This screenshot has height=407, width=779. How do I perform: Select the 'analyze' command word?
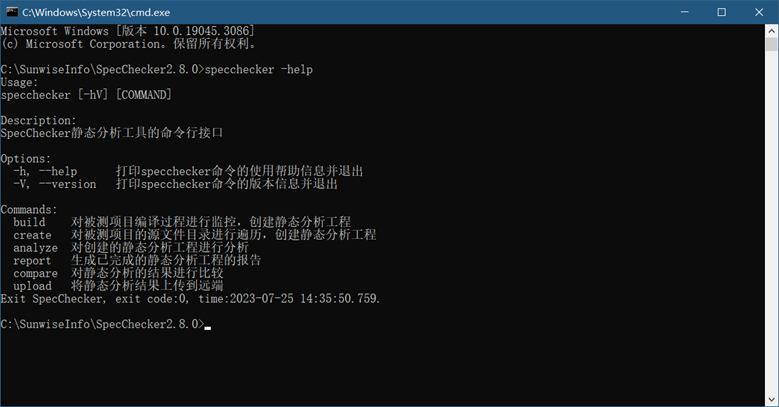[x=35, y=247]
